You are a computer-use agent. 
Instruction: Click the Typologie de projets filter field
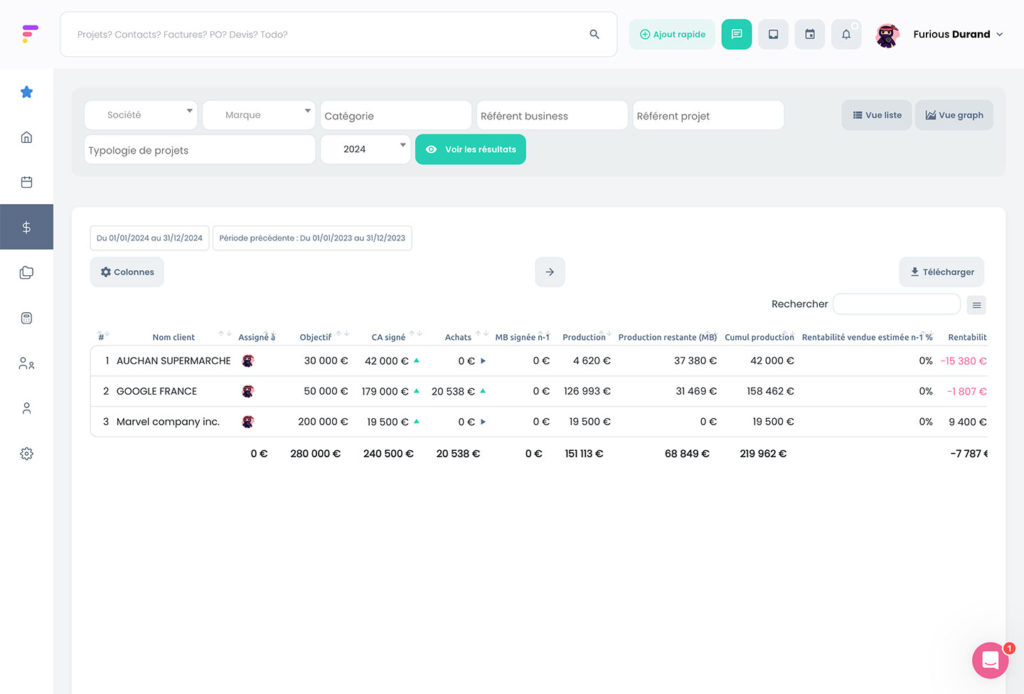pyautogui.click(x=200, y=150)
